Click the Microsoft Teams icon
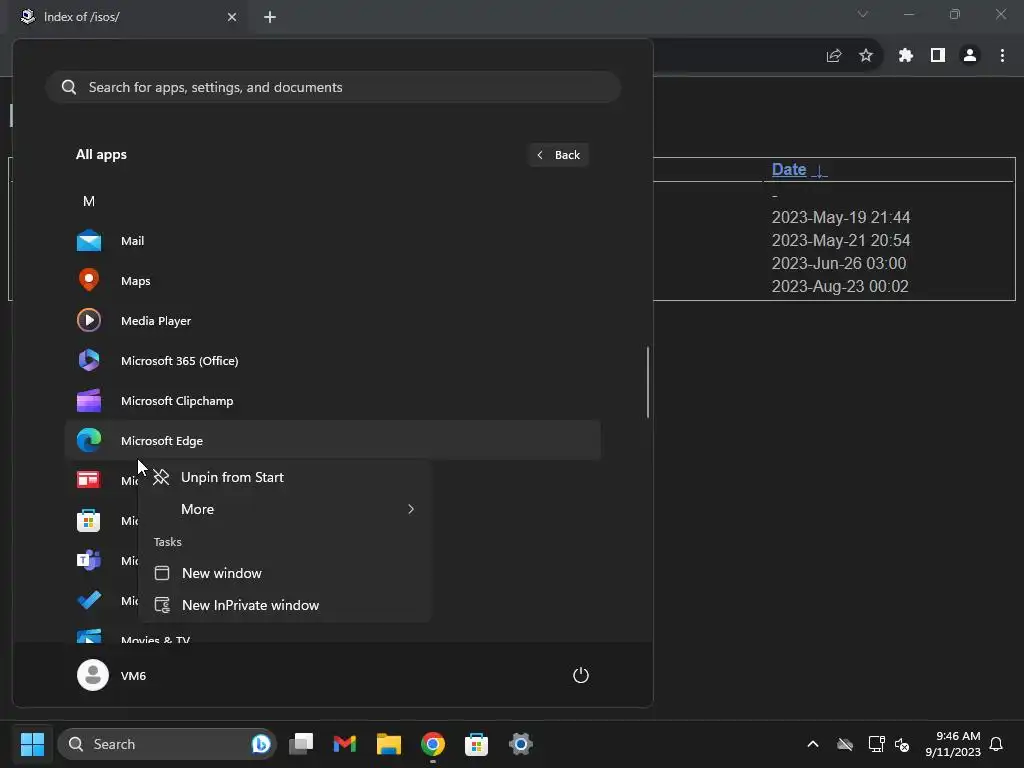Viewport: 1024px width, 768px height. click(x=89, y=560)
